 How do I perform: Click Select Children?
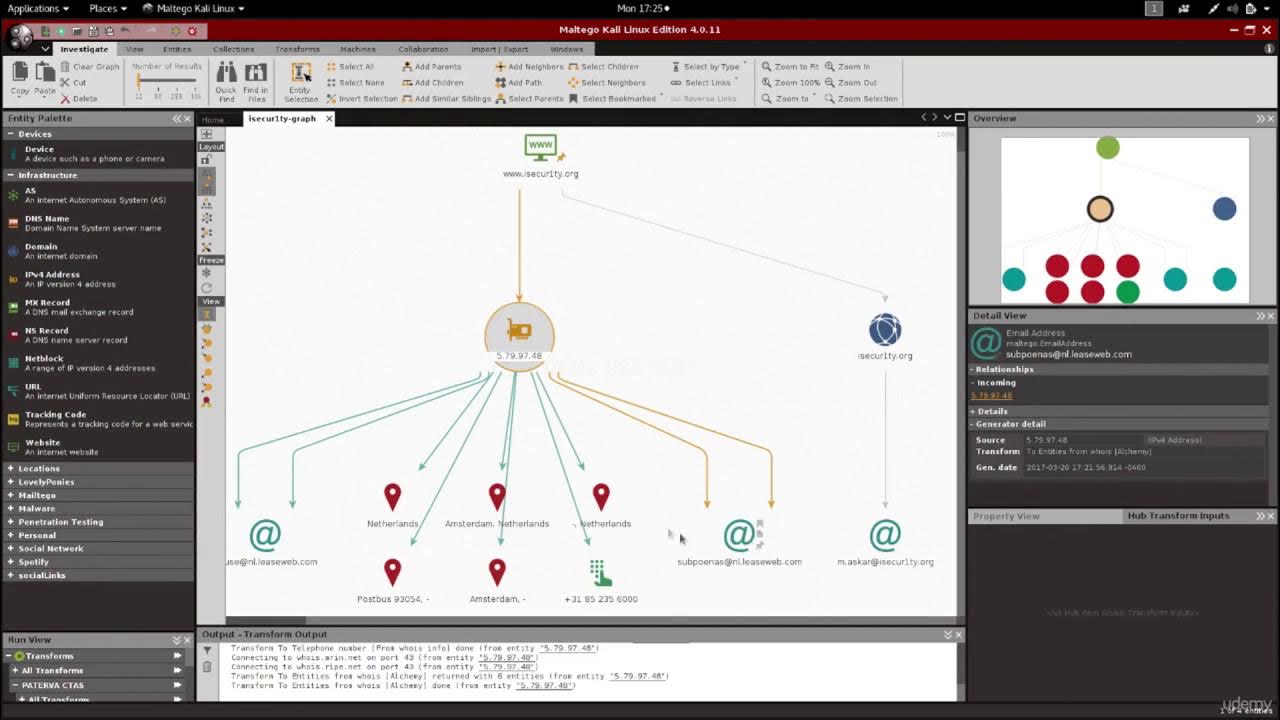pyautogui.click(x=603, y=67)
